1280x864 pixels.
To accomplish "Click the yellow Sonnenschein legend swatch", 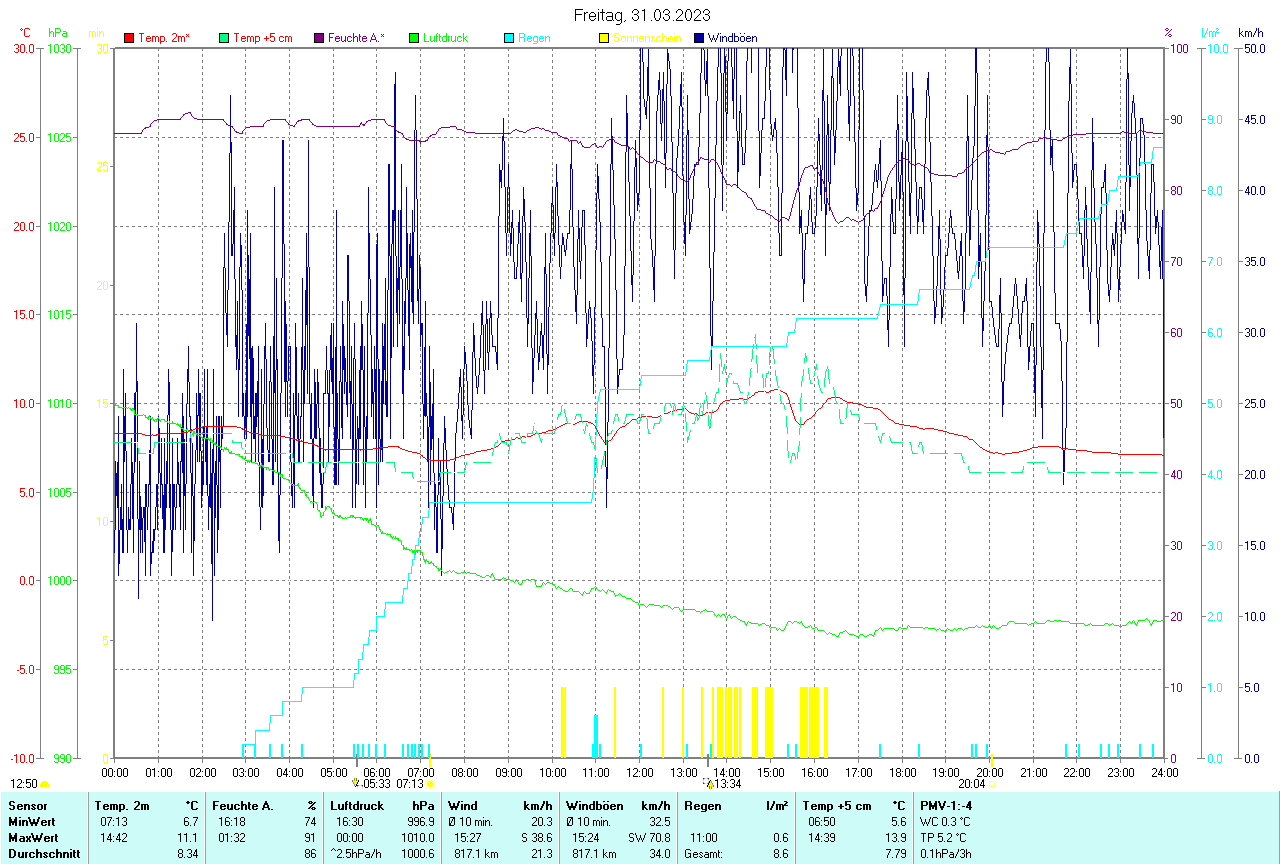I will (604, 38).
